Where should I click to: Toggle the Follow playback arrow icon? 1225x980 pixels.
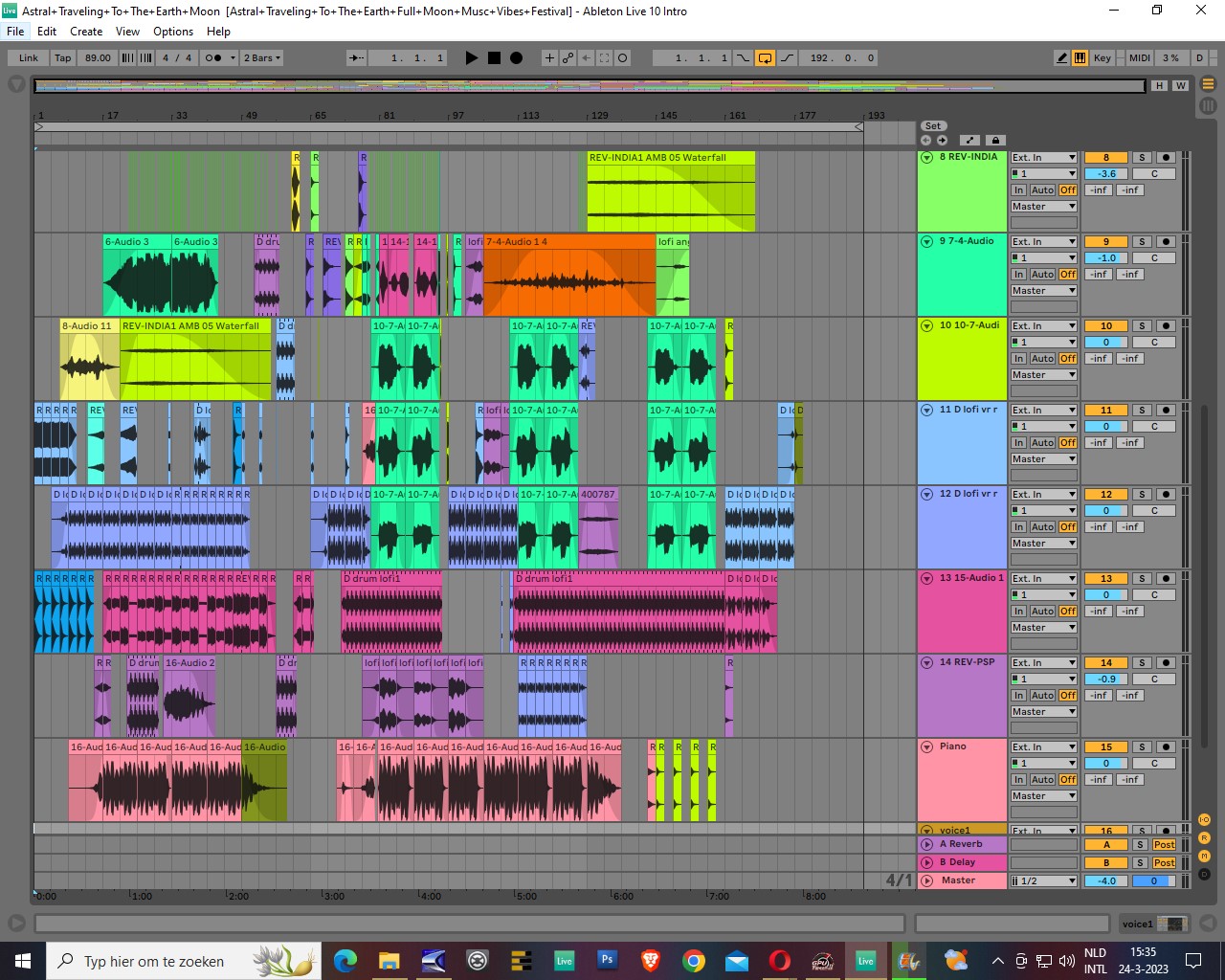coord(356,58)
